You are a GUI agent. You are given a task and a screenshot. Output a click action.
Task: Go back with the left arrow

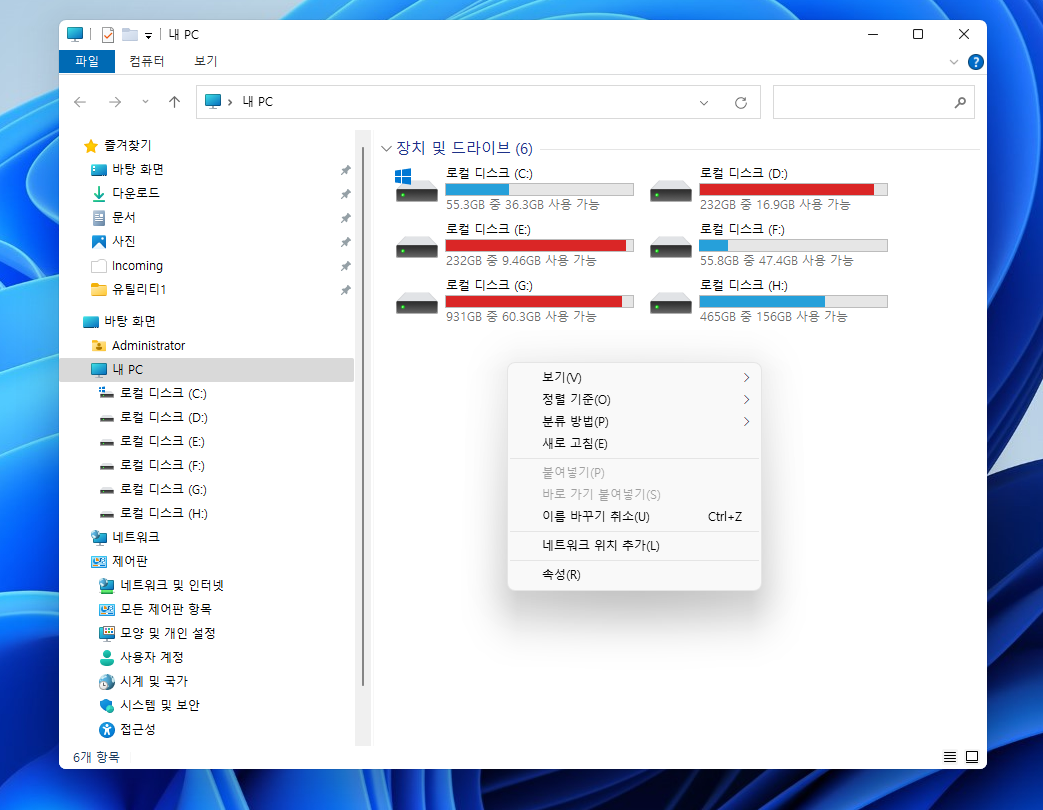pos(80,102)
